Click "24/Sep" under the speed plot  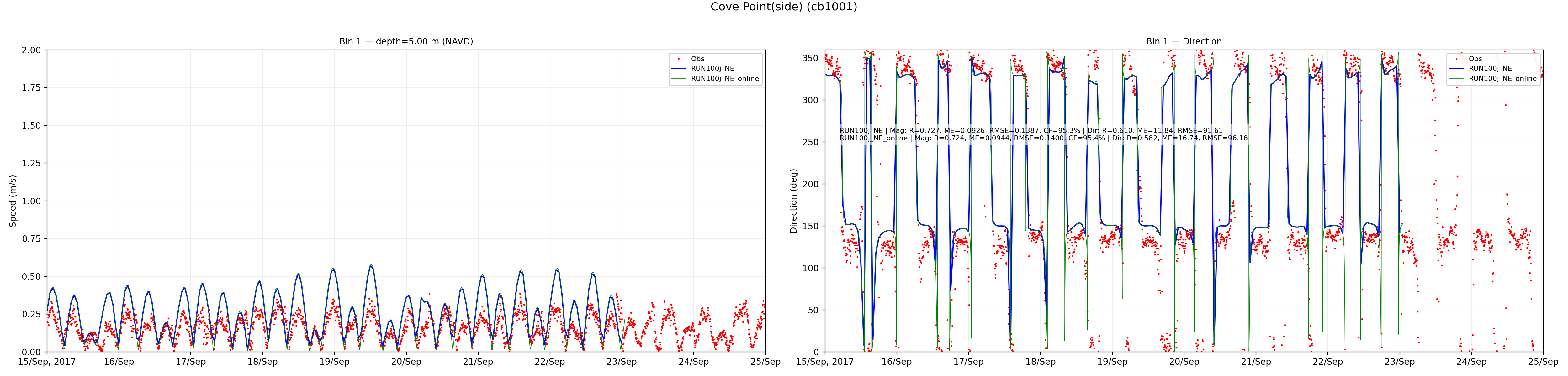(x=693, y=362)
